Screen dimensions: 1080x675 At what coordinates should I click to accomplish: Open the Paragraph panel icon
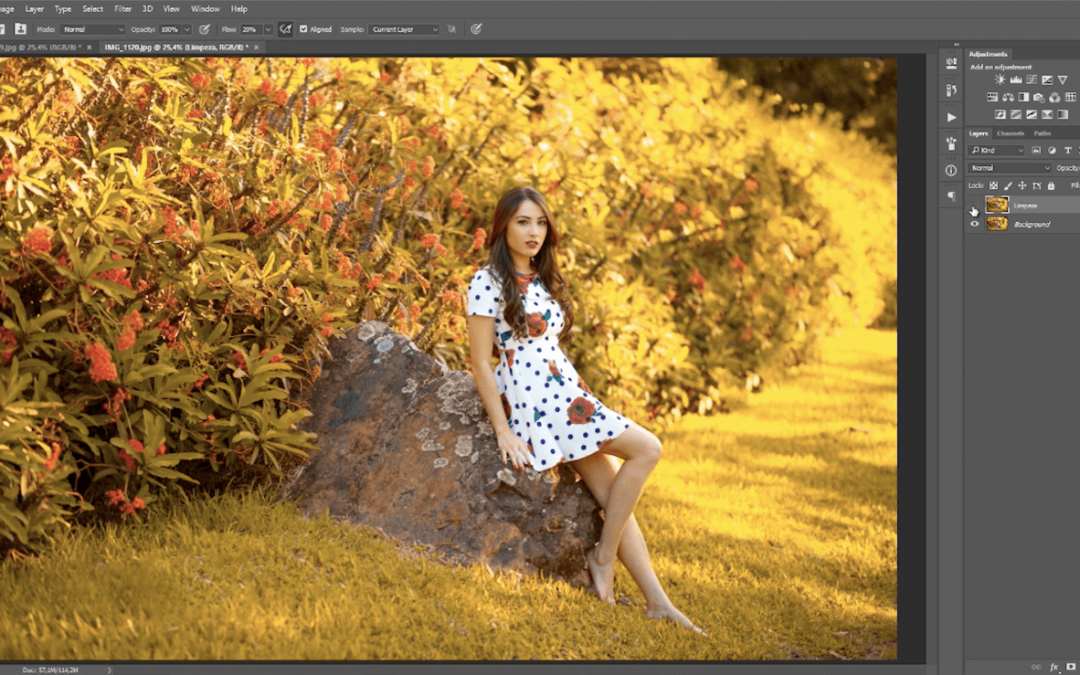point(951,197)
